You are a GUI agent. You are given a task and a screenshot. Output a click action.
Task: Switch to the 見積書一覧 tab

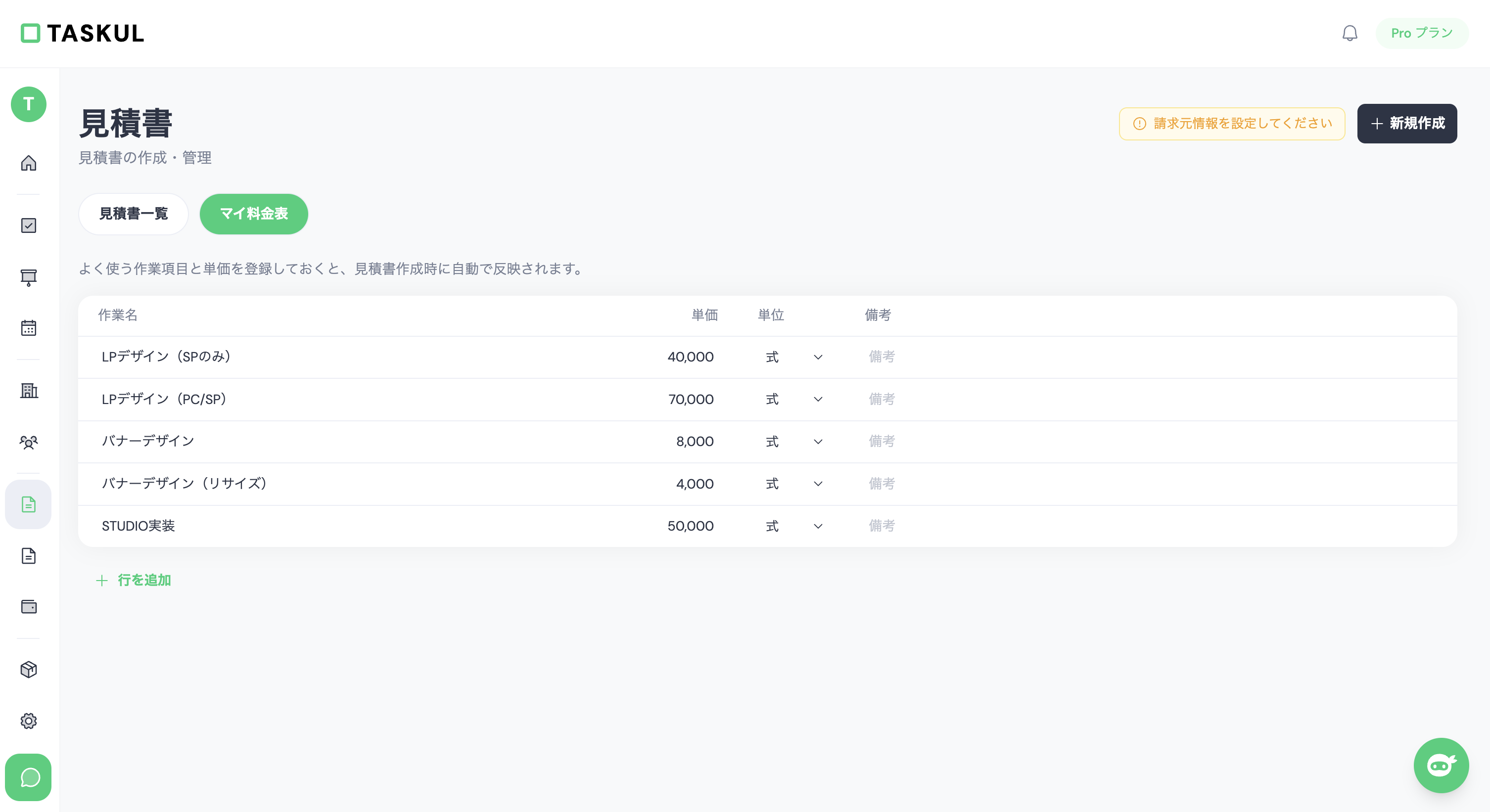click(133, 214)
